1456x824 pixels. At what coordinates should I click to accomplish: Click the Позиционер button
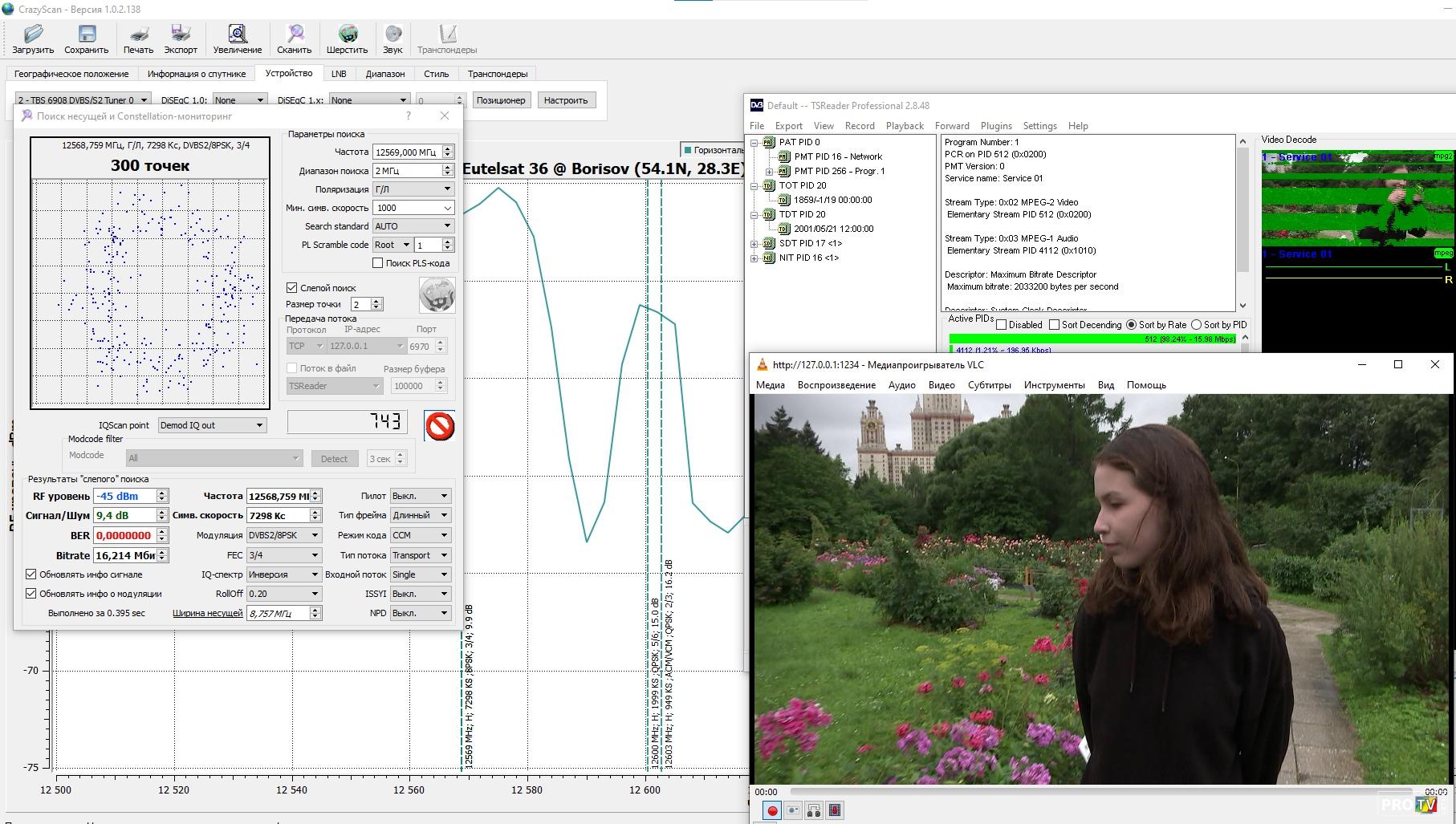[x=501, y=100]
